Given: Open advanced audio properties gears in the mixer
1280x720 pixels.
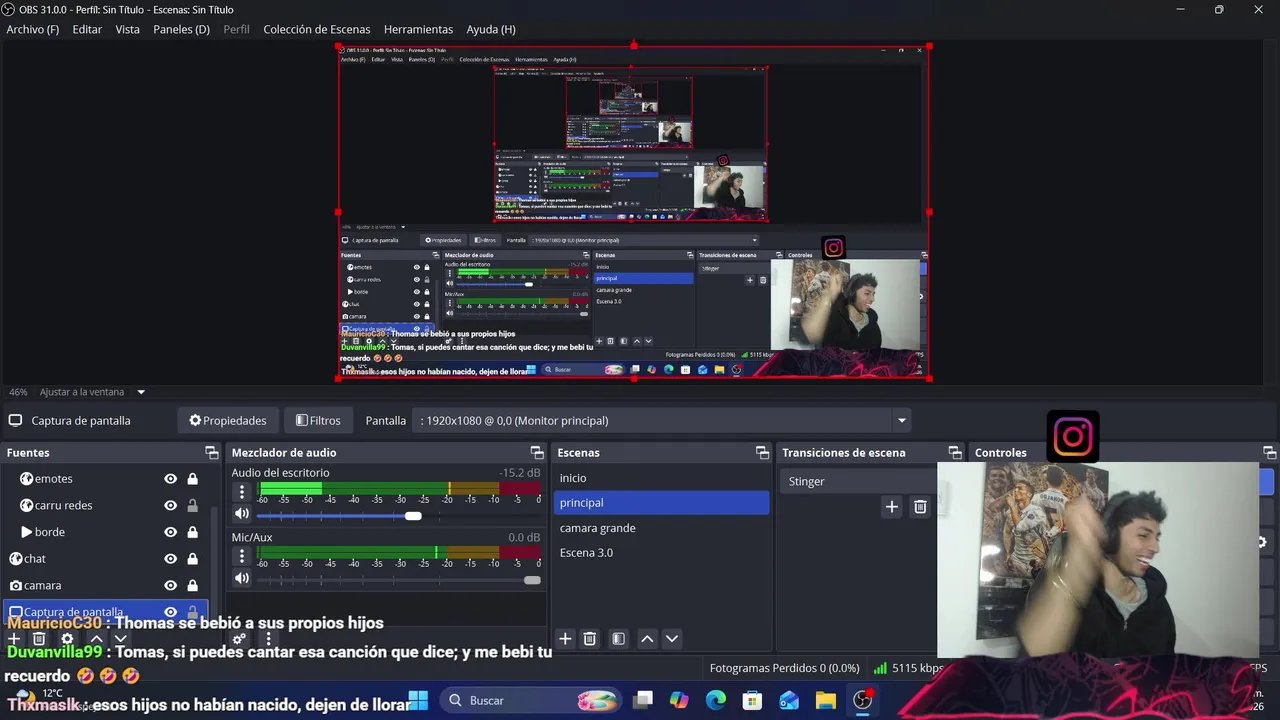Looking at the screenshot, I should click(x=239, y=639).
